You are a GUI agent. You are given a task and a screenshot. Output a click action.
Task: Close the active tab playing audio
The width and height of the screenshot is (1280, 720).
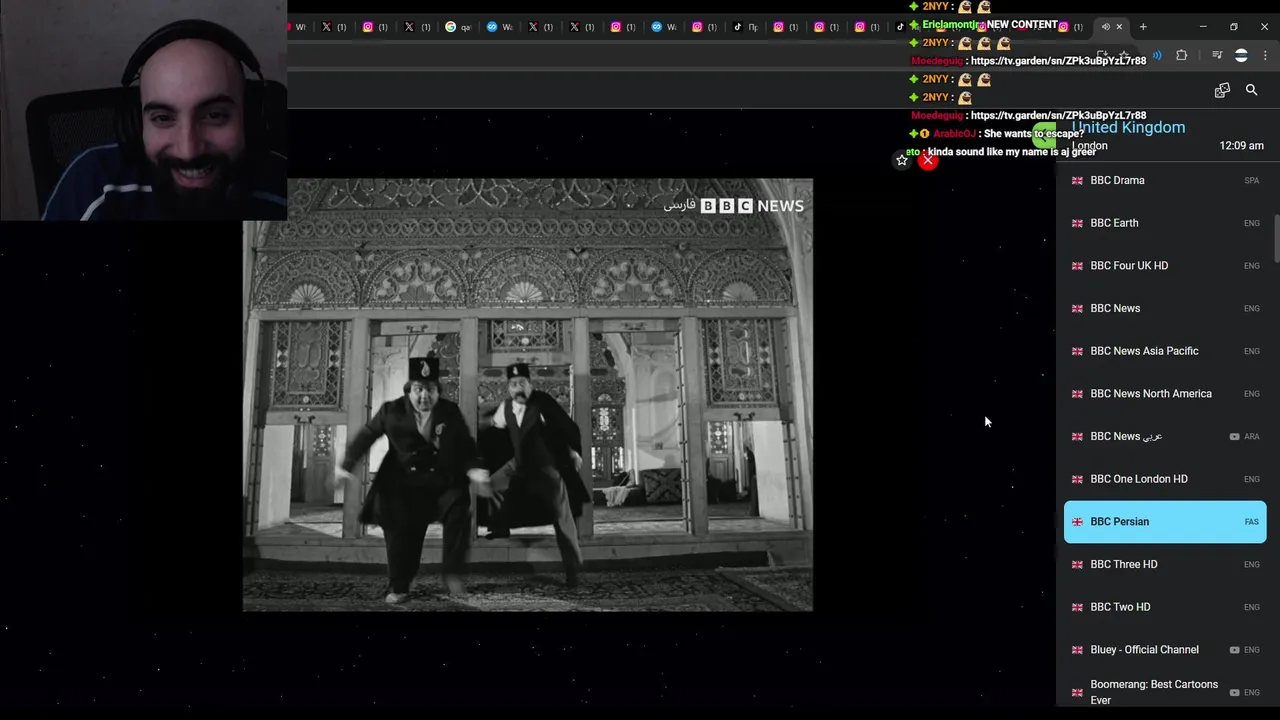[x=1119, y=27]
